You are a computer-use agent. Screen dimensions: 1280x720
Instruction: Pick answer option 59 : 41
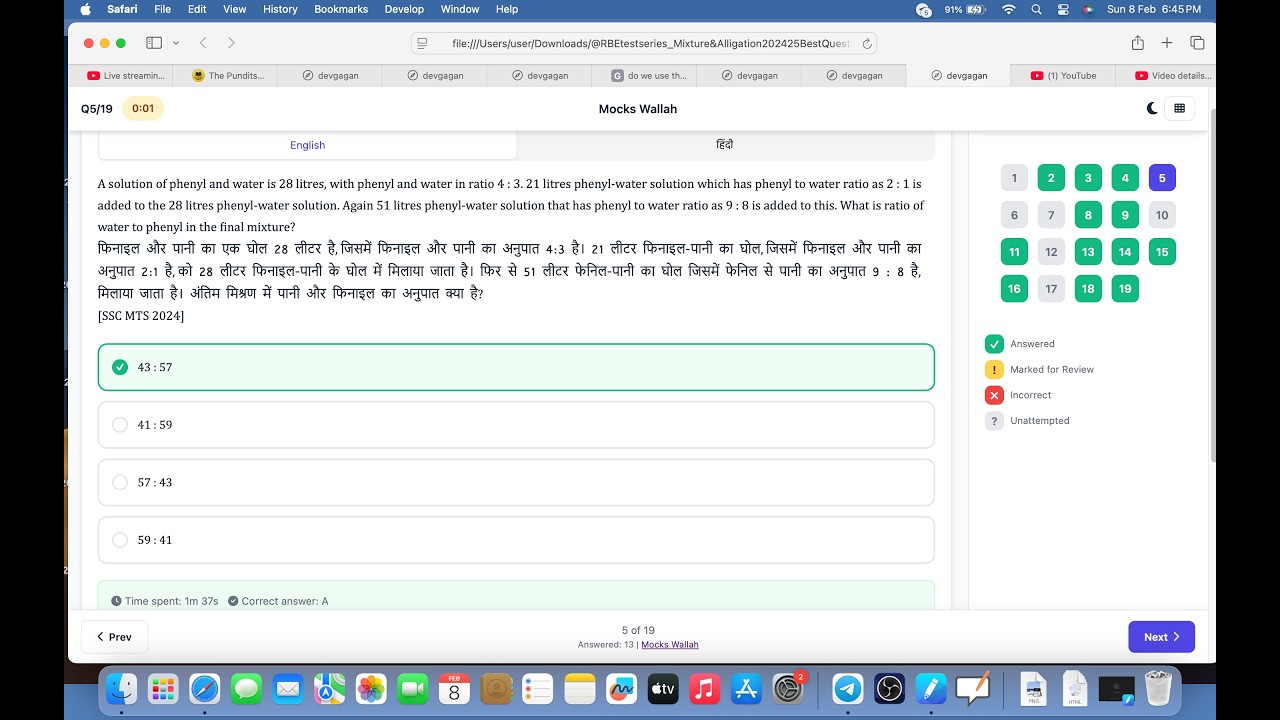(516, 540)
